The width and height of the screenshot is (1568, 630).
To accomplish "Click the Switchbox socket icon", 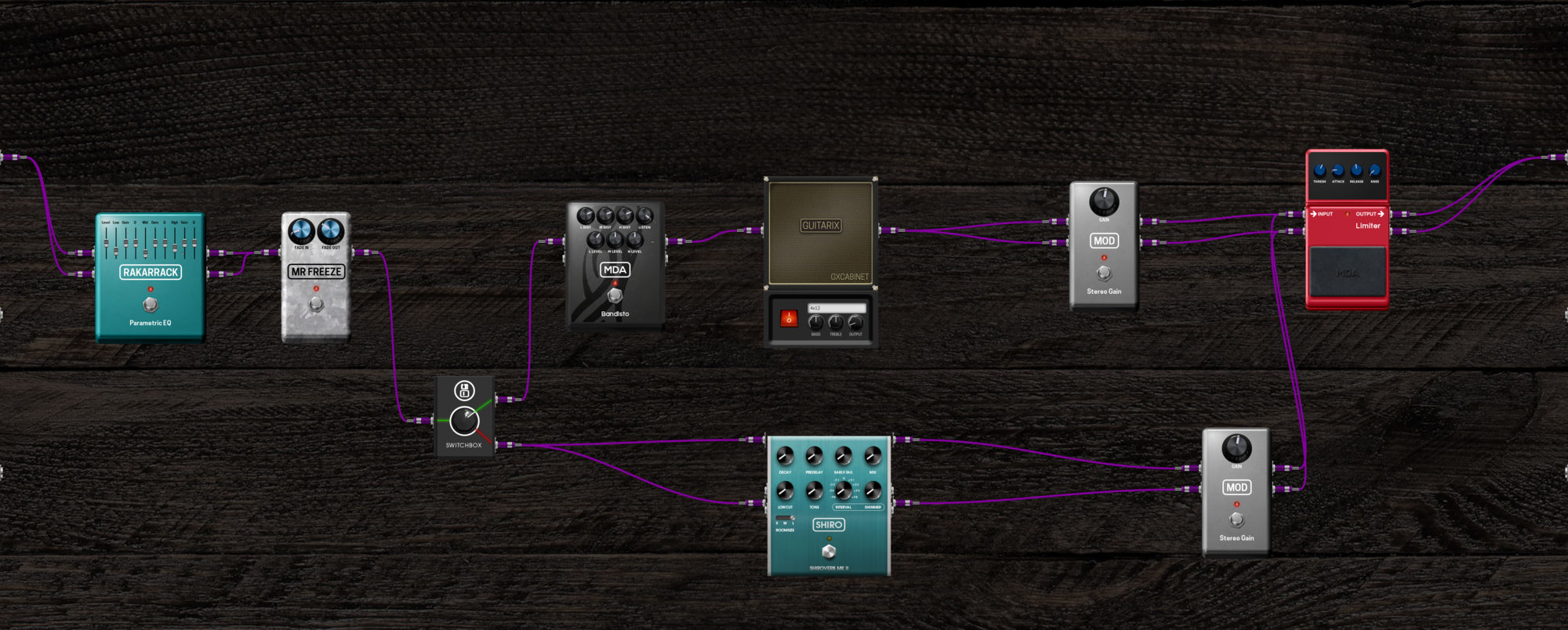I will [464, 390].
